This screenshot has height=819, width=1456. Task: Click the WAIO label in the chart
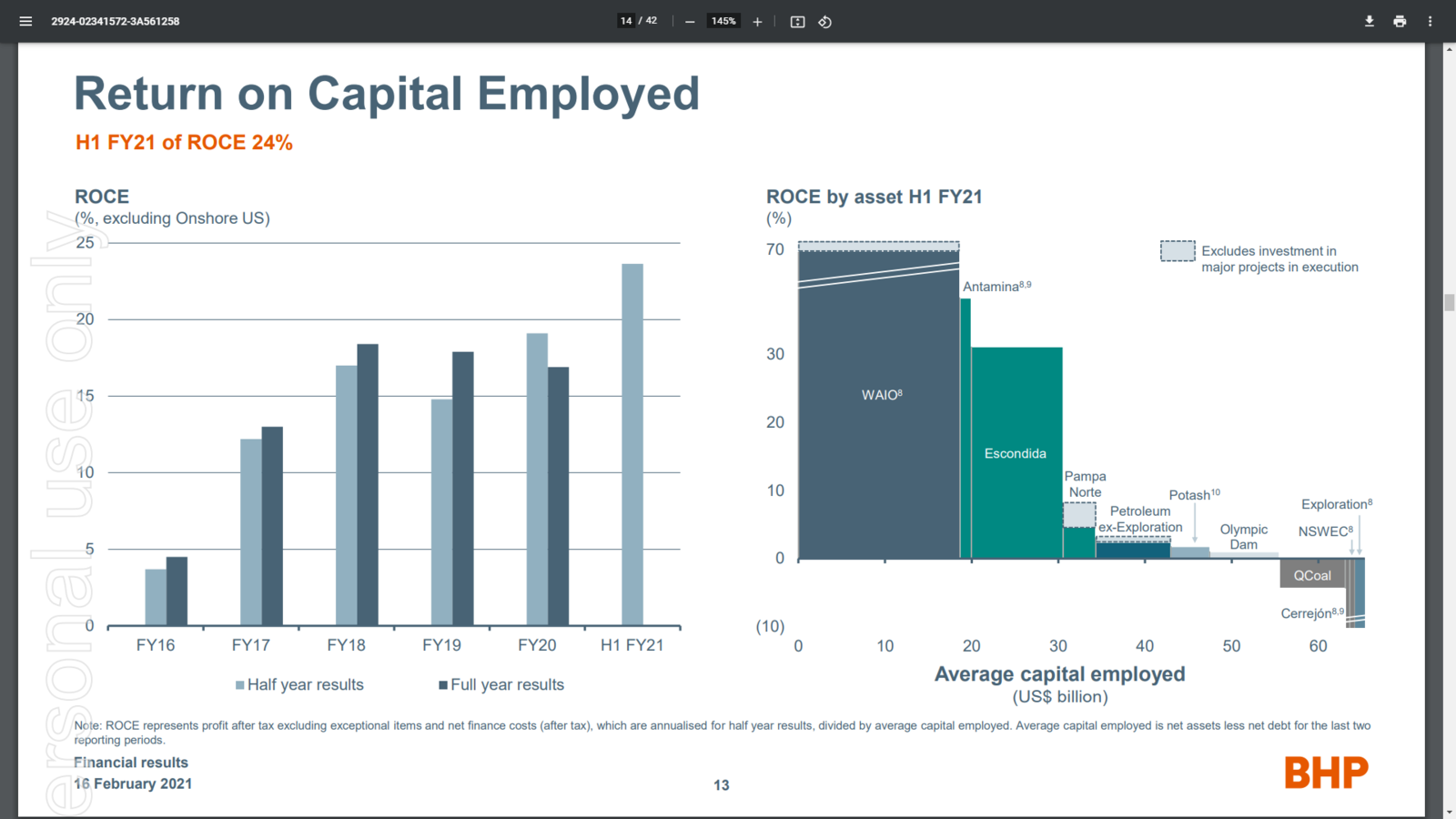[x=882, y=395]
